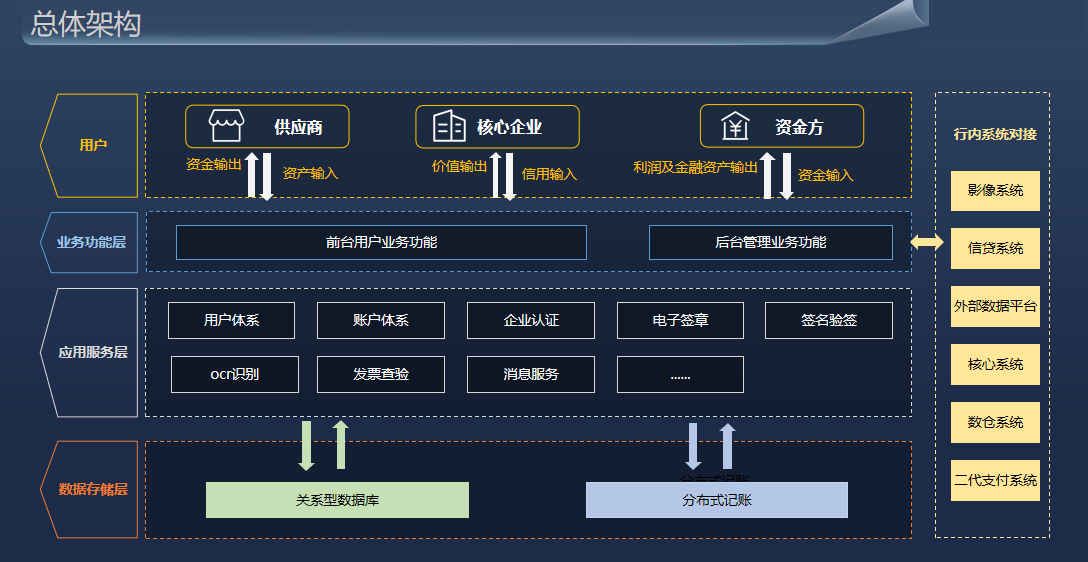Click the 信用输入 label

click(549, 174)
